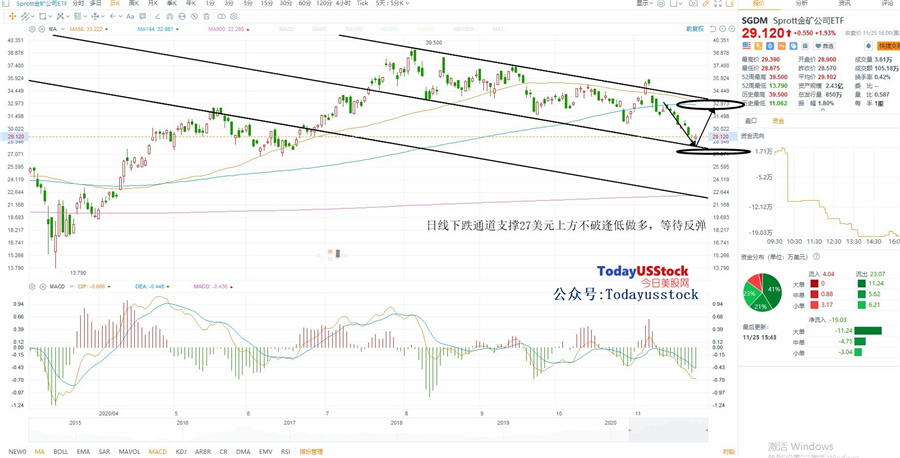Screen dimensions: 900x458
Task: Lock the drawings with lock icon
Action: (x=181, y=17)
